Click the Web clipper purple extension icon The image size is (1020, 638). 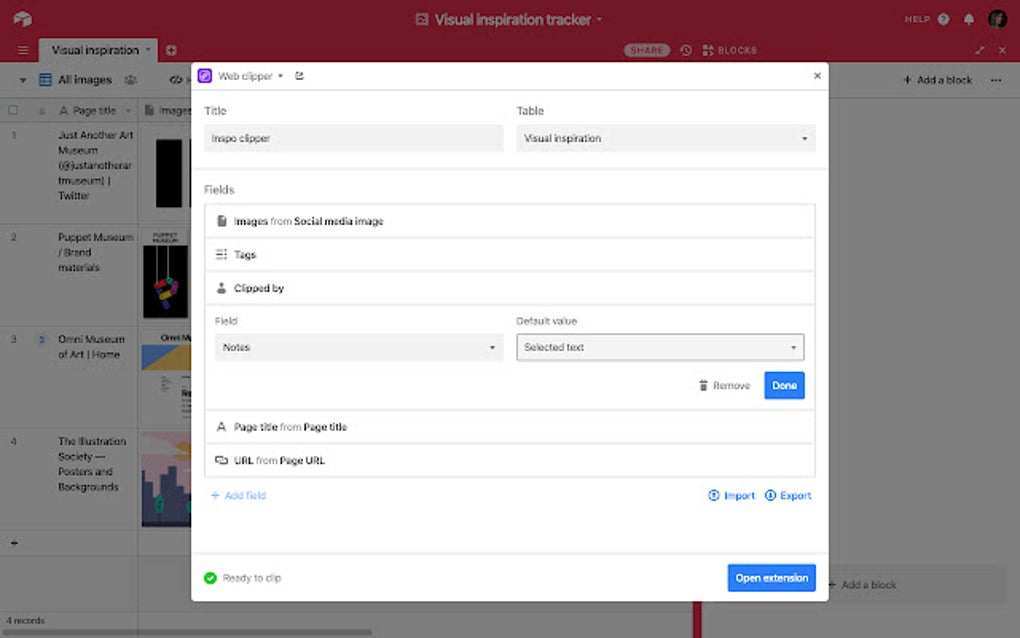205,75
